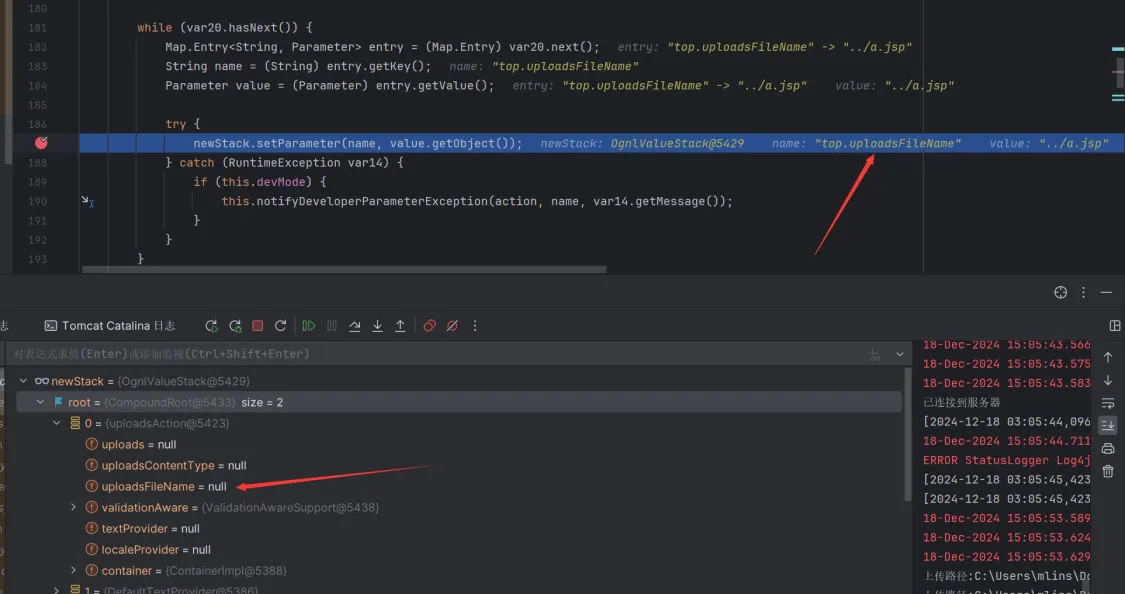Viewport: 1125px width, 594px height.
Task: Rerun the debug configuration
Action: [x=211, y=326]
